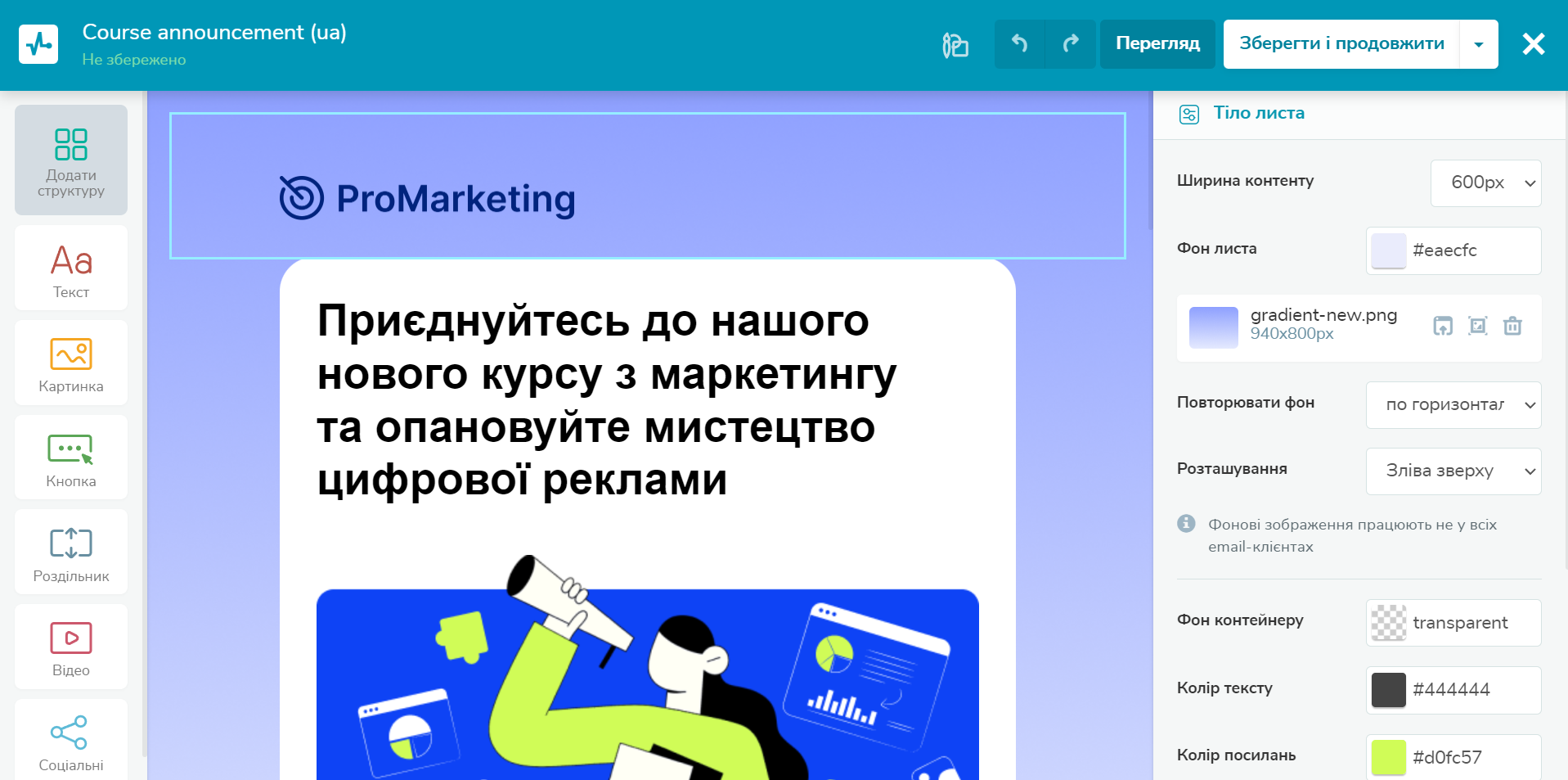Click the info icon about background images
The image size is (1568, 780).
pyautogui.click(x=1186, y=523)
